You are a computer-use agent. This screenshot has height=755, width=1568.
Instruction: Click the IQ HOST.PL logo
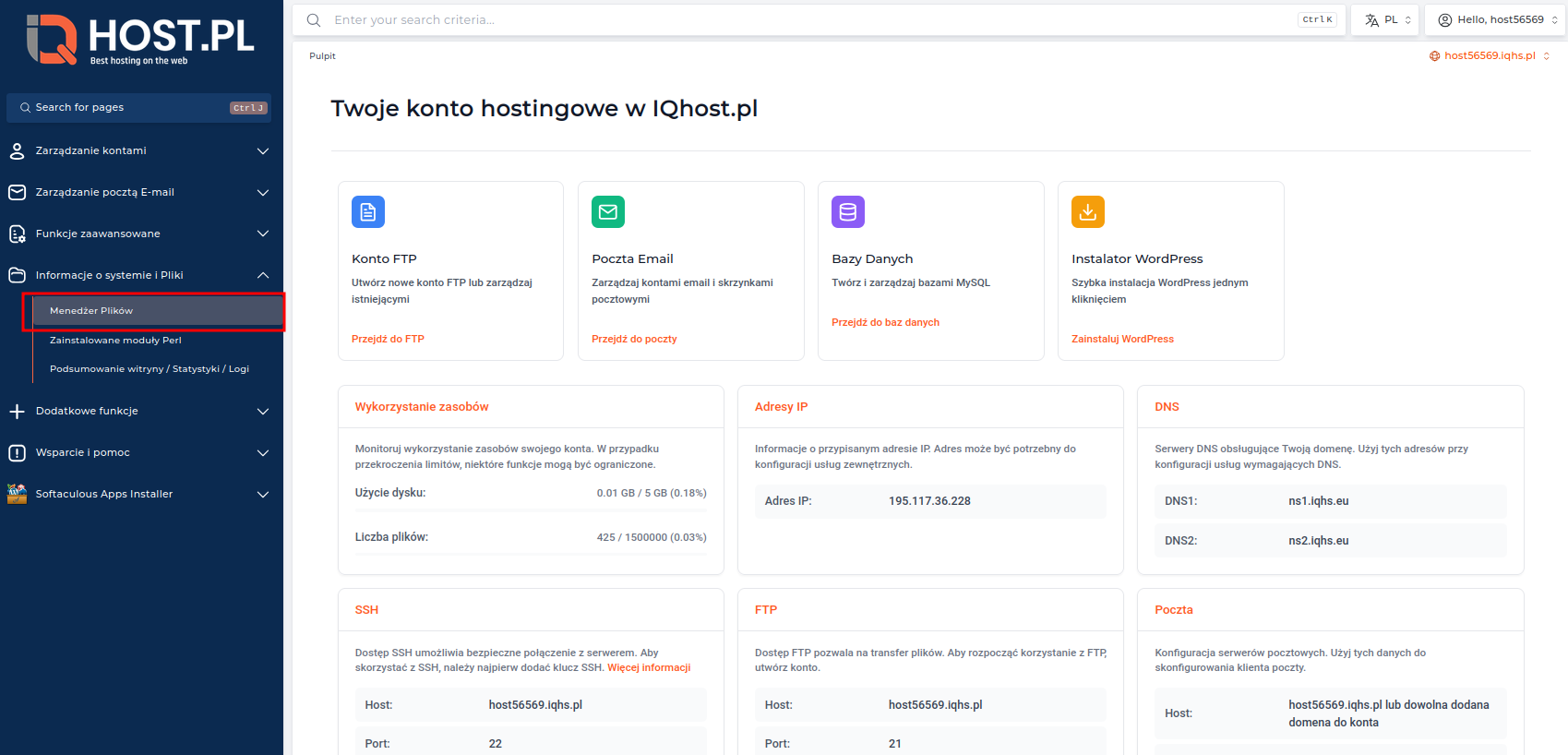[140, 40]
